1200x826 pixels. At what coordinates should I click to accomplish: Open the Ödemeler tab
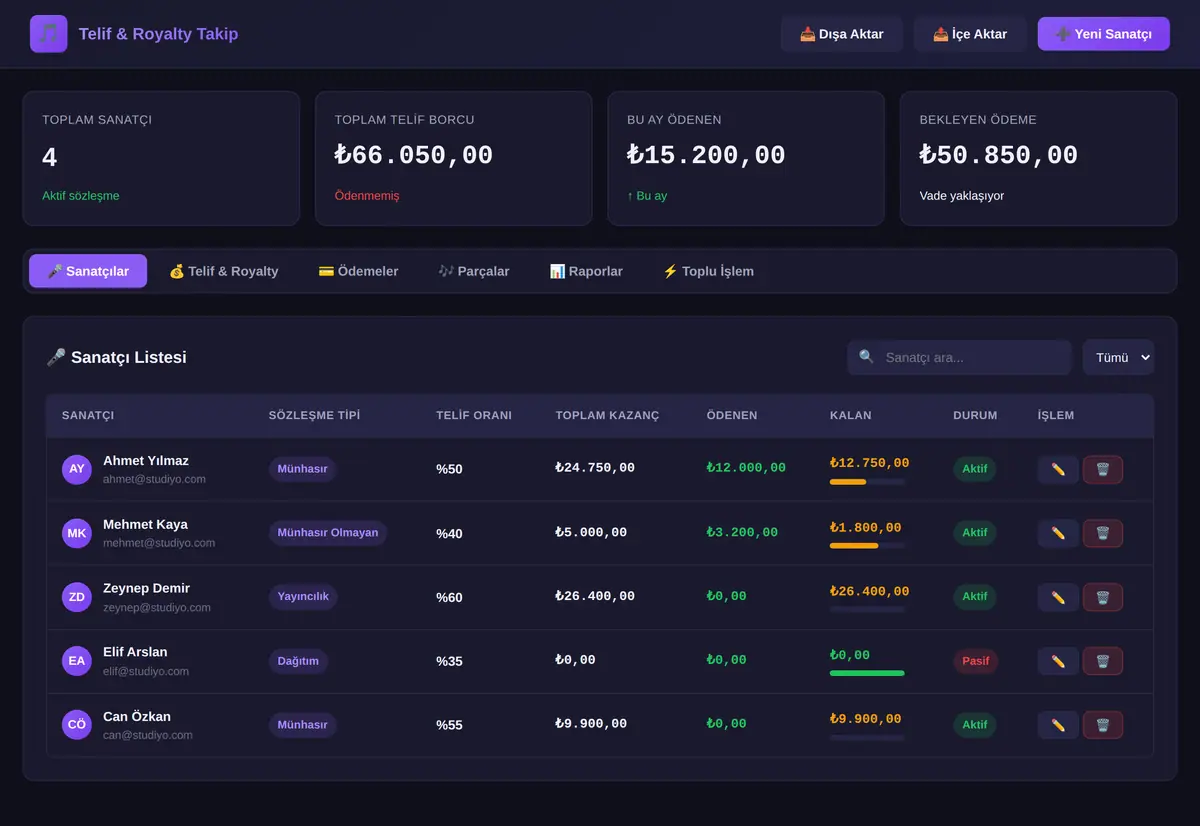coord(358,271)
